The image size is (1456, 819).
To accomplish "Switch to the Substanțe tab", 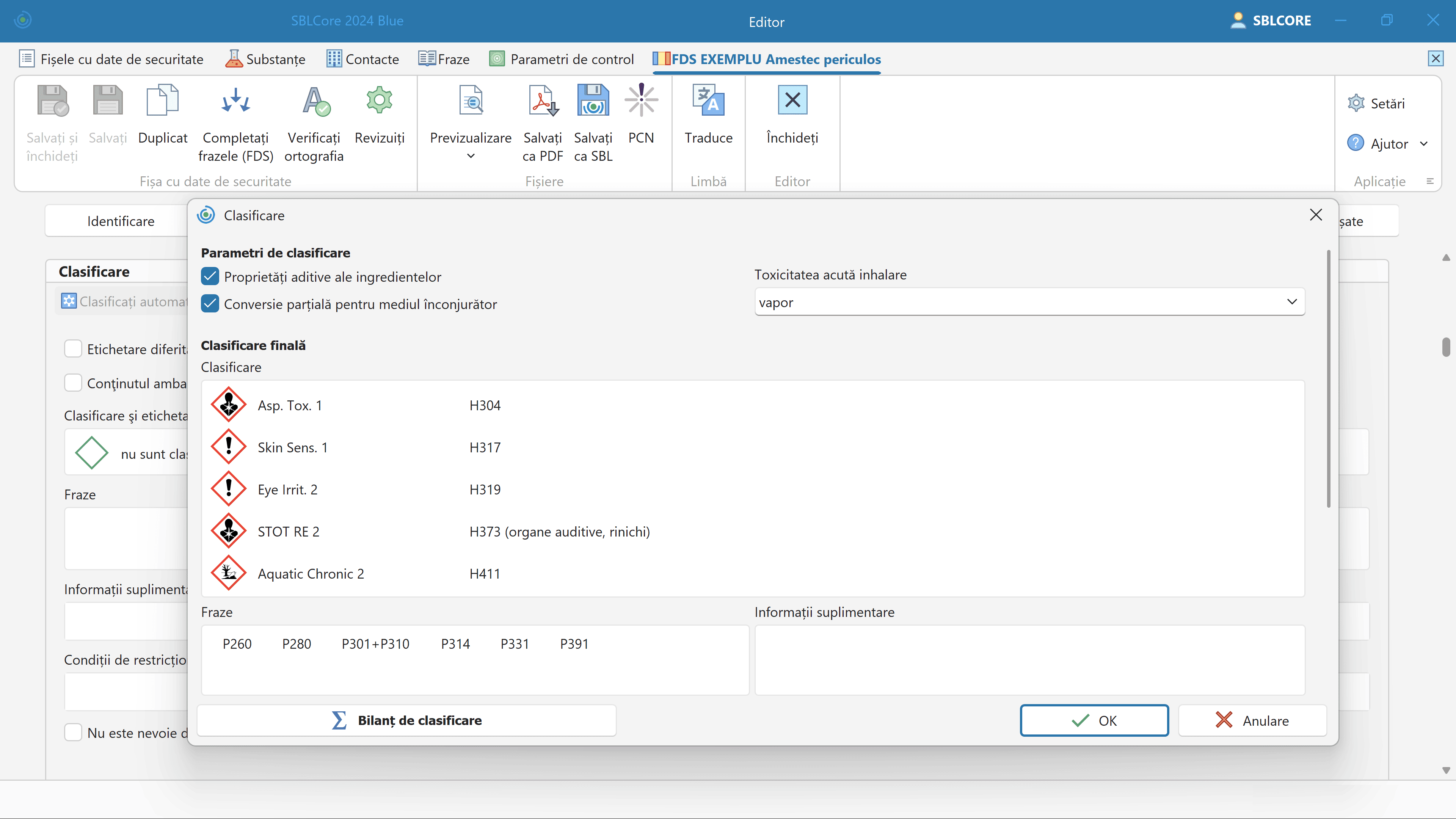I will (266, 60).
